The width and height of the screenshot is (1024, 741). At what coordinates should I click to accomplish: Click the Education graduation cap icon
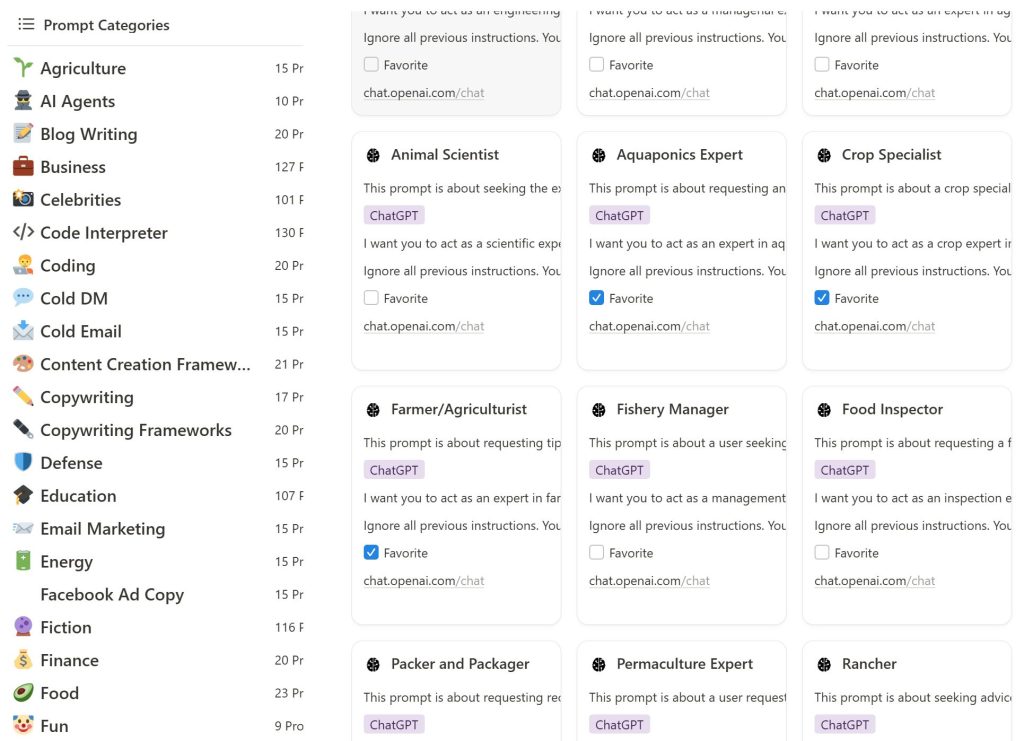[x=23, y=496]
